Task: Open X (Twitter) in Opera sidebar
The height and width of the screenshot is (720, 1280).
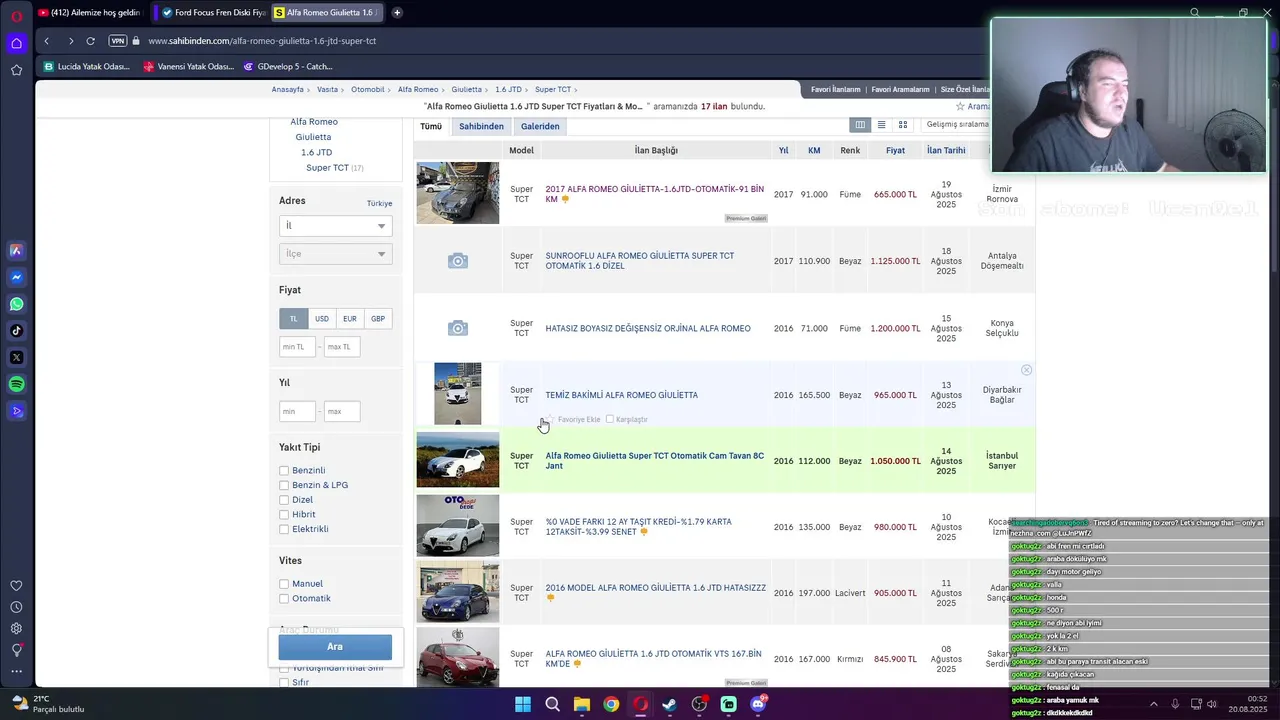Action: pos(16,357)
